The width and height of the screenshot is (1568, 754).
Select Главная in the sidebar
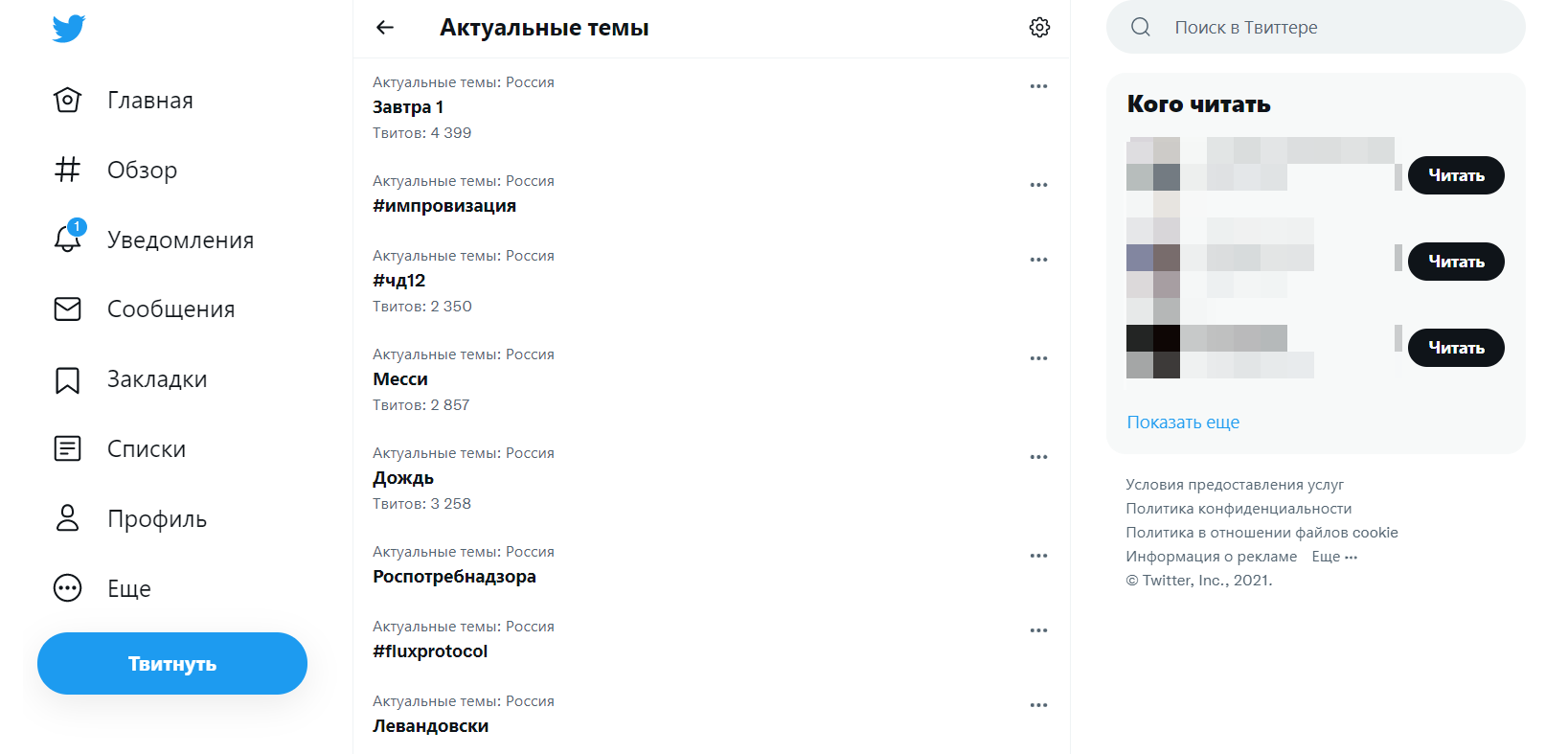(x=150, y=101)
